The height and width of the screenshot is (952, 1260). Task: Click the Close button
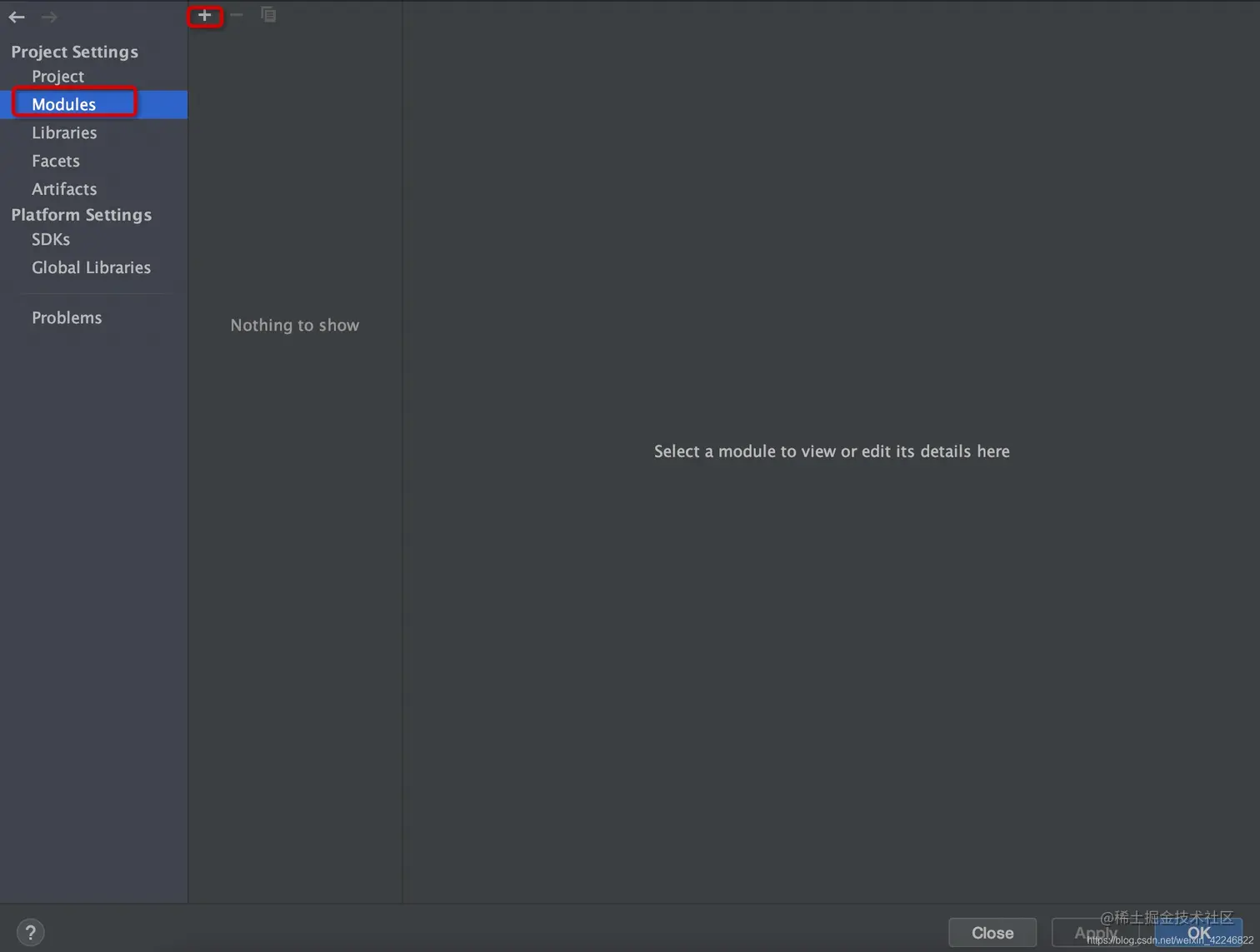(x=992, y=933)
